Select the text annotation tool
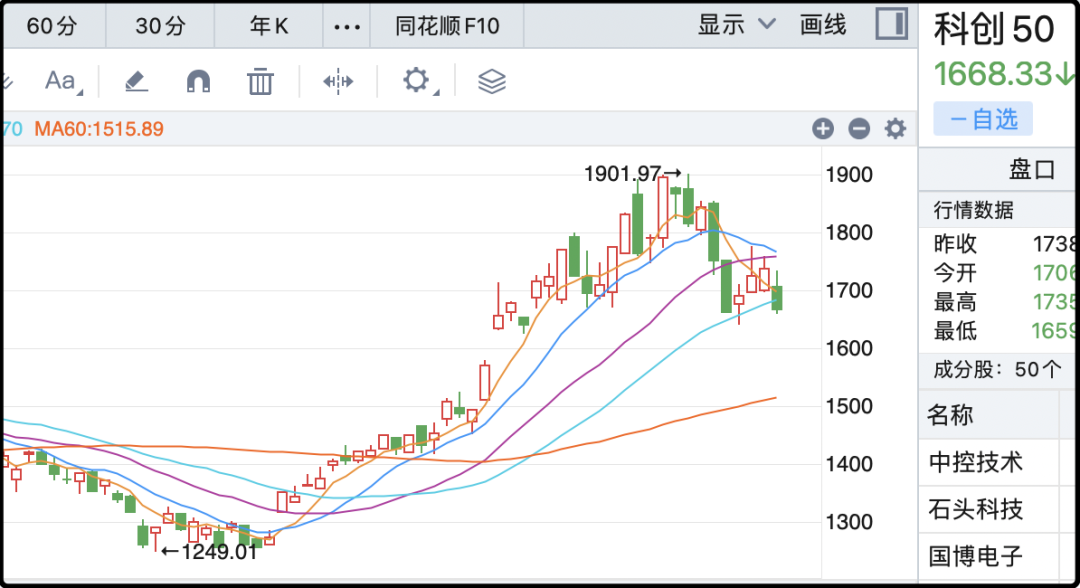Image resolution: width=1080 pixels, height=588 pixels. pos(62,81)
